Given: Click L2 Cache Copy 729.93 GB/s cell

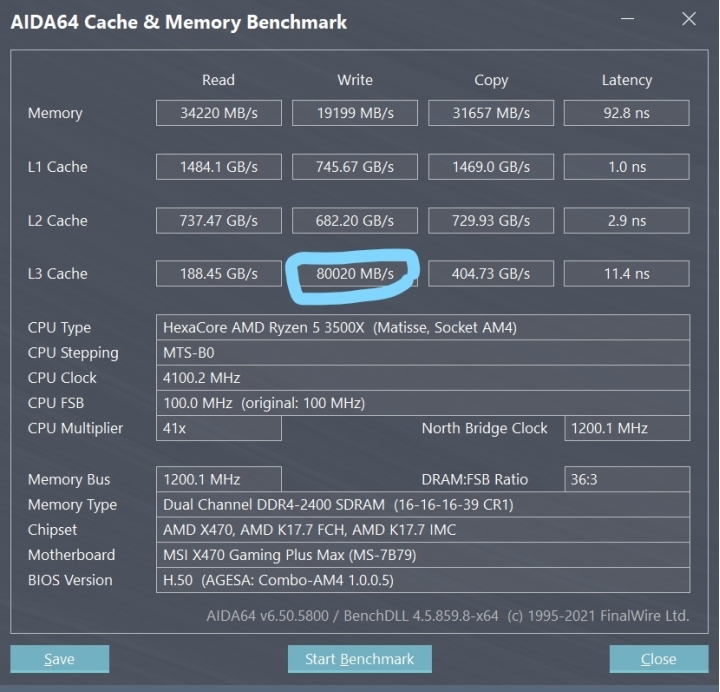Looking at the screenshot, I should click(x=491, y=220).
